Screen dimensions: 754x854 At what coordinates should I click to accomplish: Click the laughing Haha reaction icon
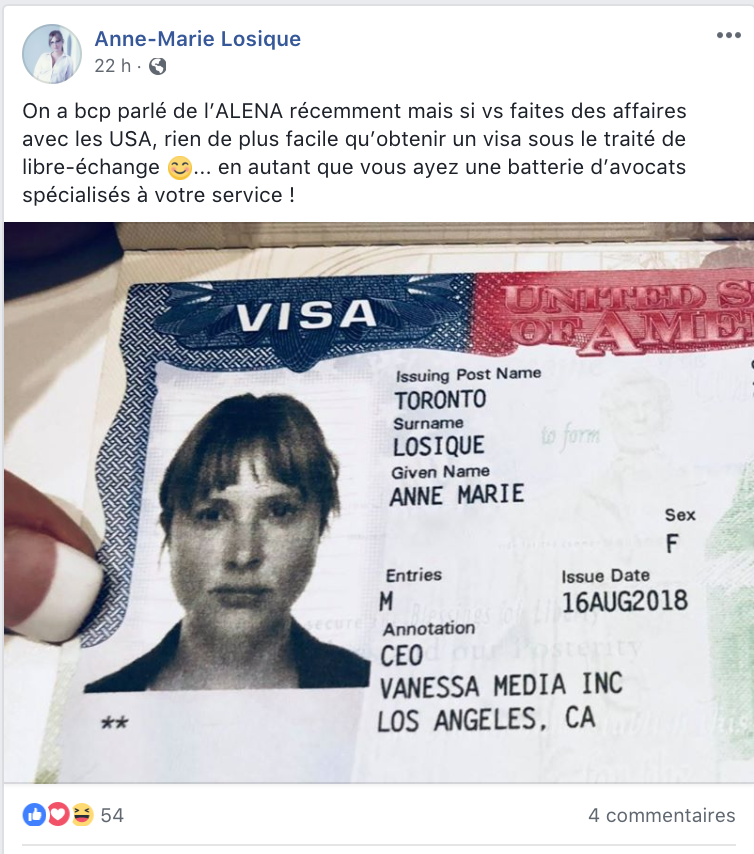[x=82, y=815]
